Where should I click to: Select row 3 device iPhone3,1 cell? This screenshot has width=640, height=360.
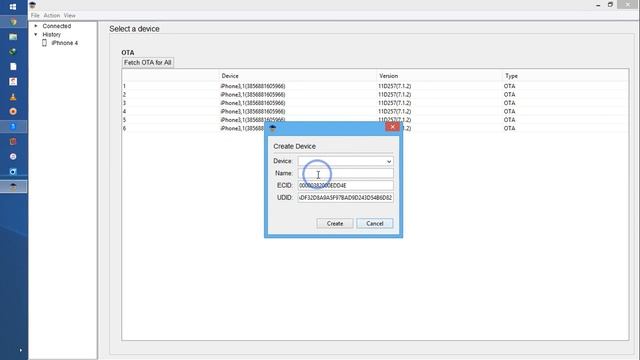pos(253,103)
